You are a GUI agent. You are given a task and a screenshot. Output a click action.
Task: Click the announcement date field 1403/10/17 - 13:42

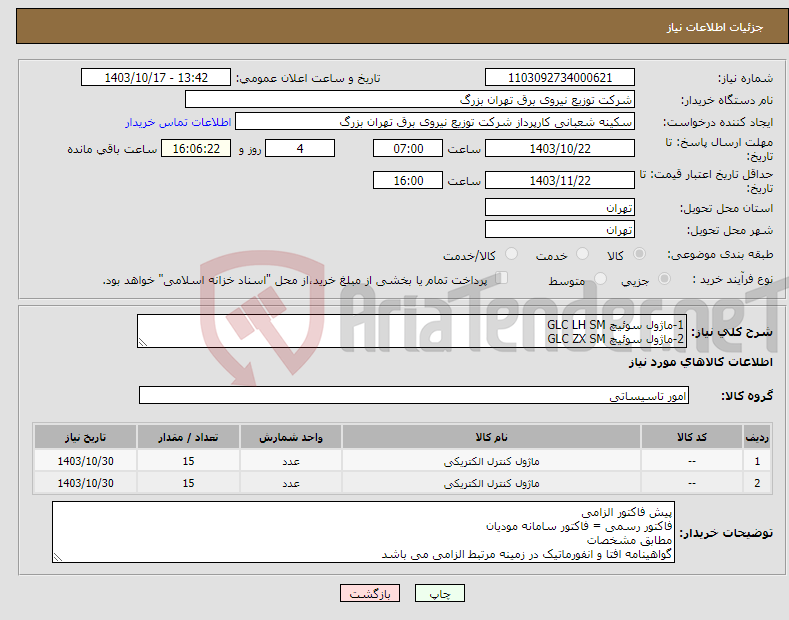[x=156, y=78]
